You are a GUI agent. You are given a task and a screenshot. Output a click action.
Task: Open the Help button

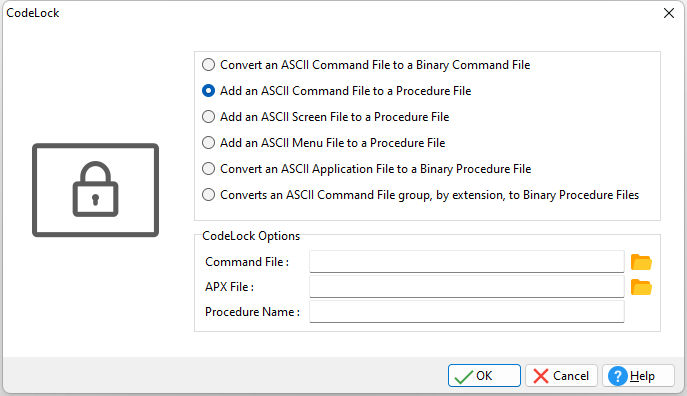[638, 376]
